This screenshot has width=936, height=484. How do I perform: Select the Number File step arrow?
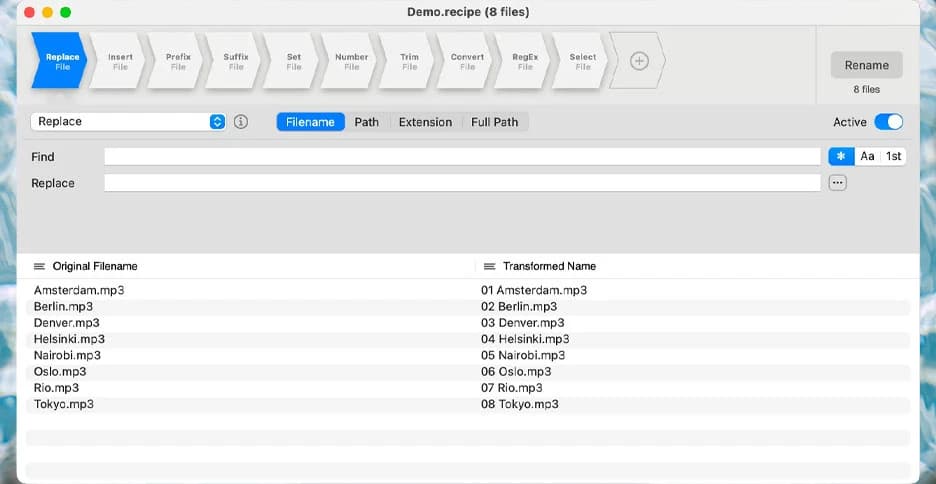click(351, 61)
